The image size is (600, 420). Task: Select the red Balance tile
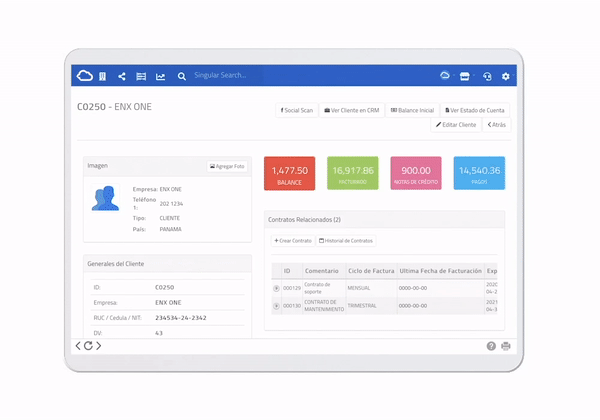(290, 173)
